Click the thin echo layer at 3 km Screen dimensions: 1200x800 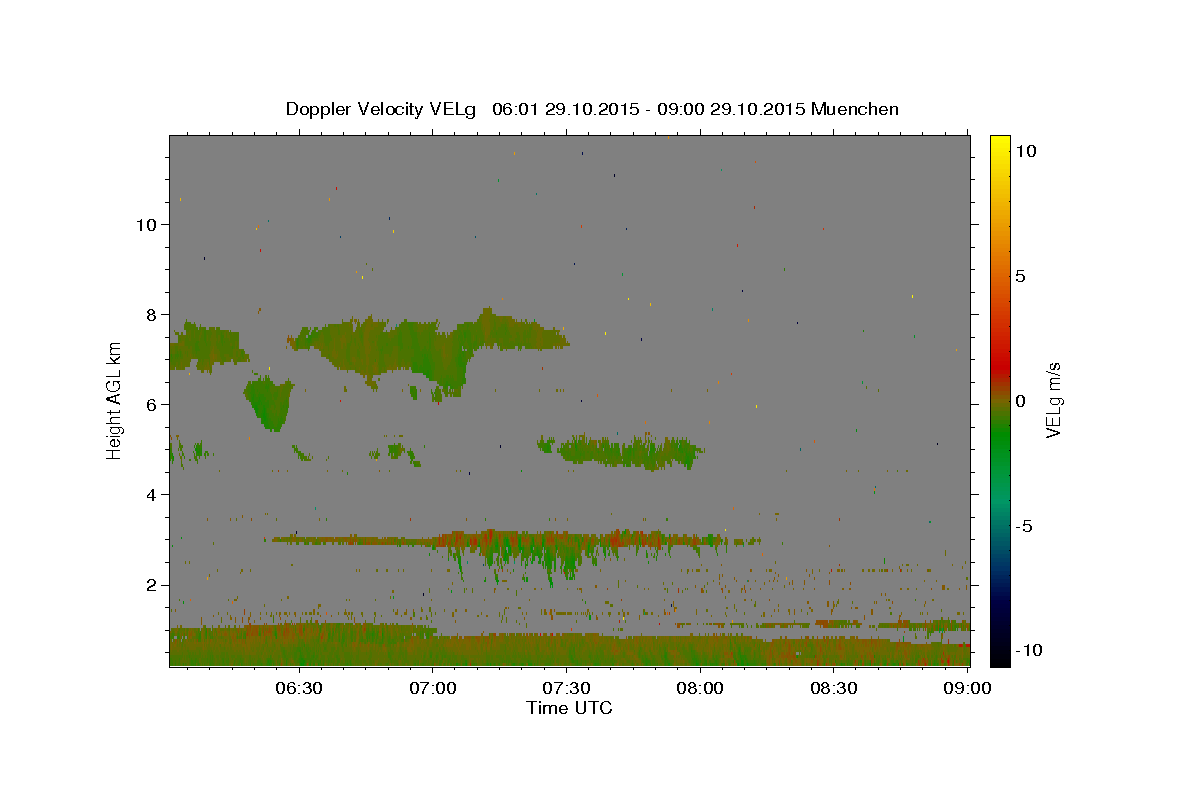click(x=515, y=540)
